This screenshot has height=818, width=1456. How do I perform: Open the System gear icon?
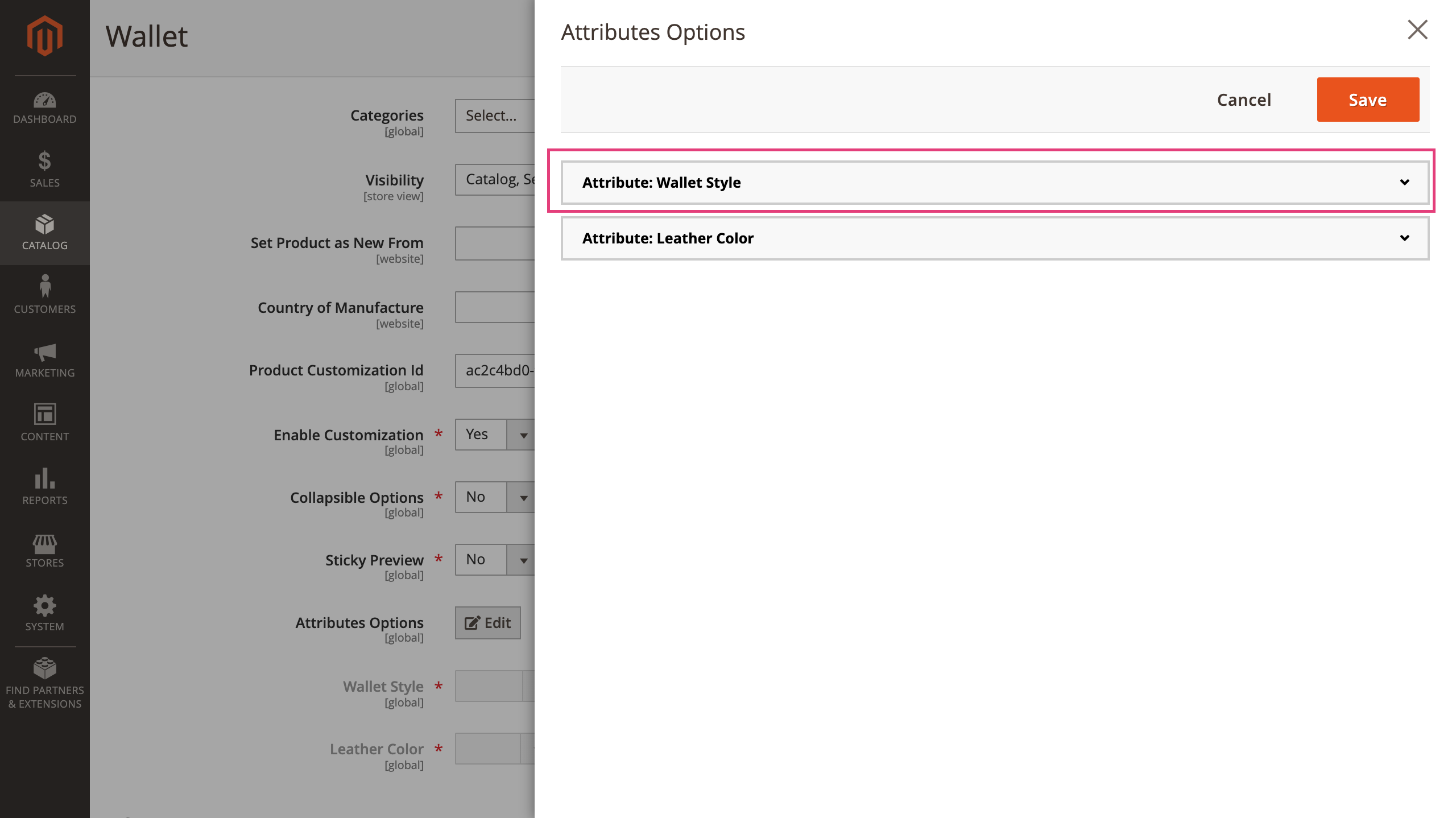coord(44,613)
